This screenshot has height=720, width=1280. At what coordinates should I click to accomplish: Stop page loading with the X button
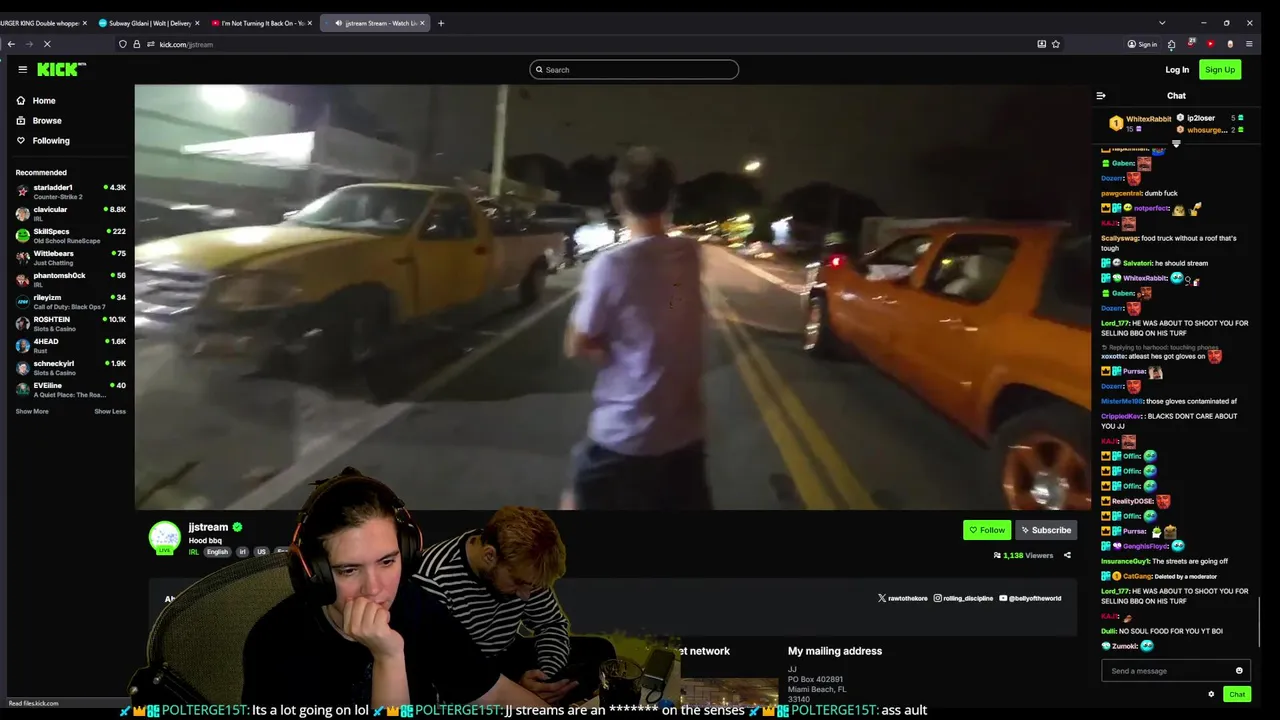pyautogui.click(x=47, y=44)
